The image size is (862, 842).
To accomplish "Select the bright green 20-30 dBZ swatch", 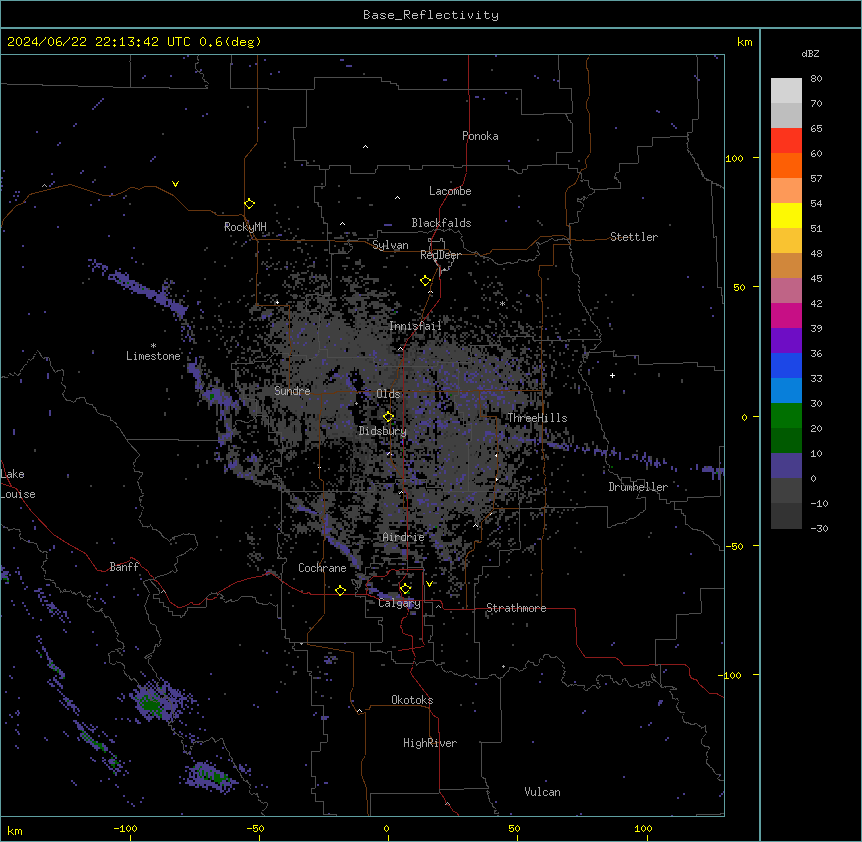I will (x=786, y=416).
